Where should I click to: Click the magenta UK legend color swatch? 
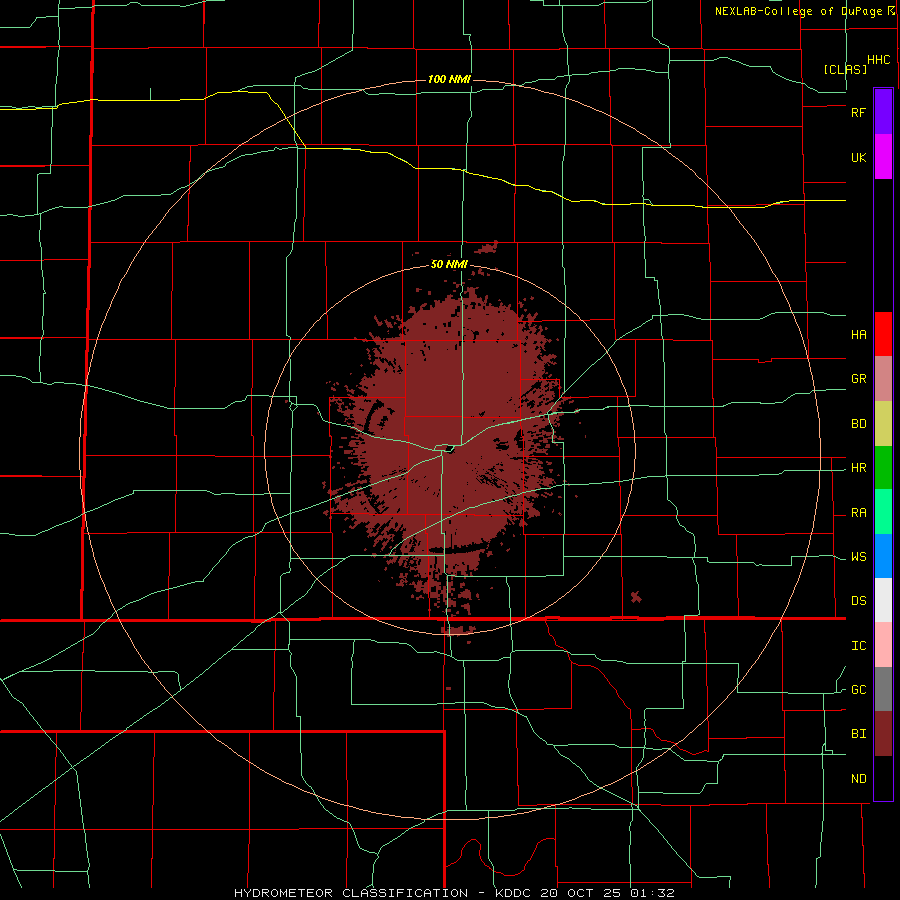click(883, 157)
